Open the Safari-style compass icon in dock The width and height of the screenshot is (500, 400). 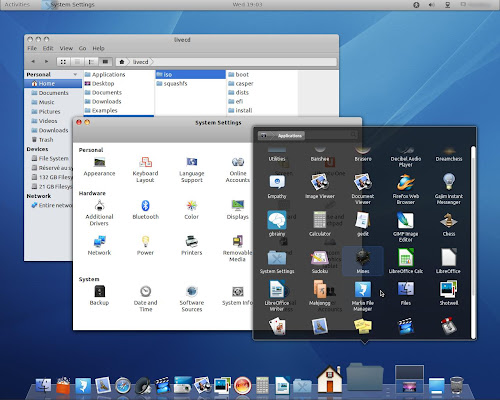point(123,386)
